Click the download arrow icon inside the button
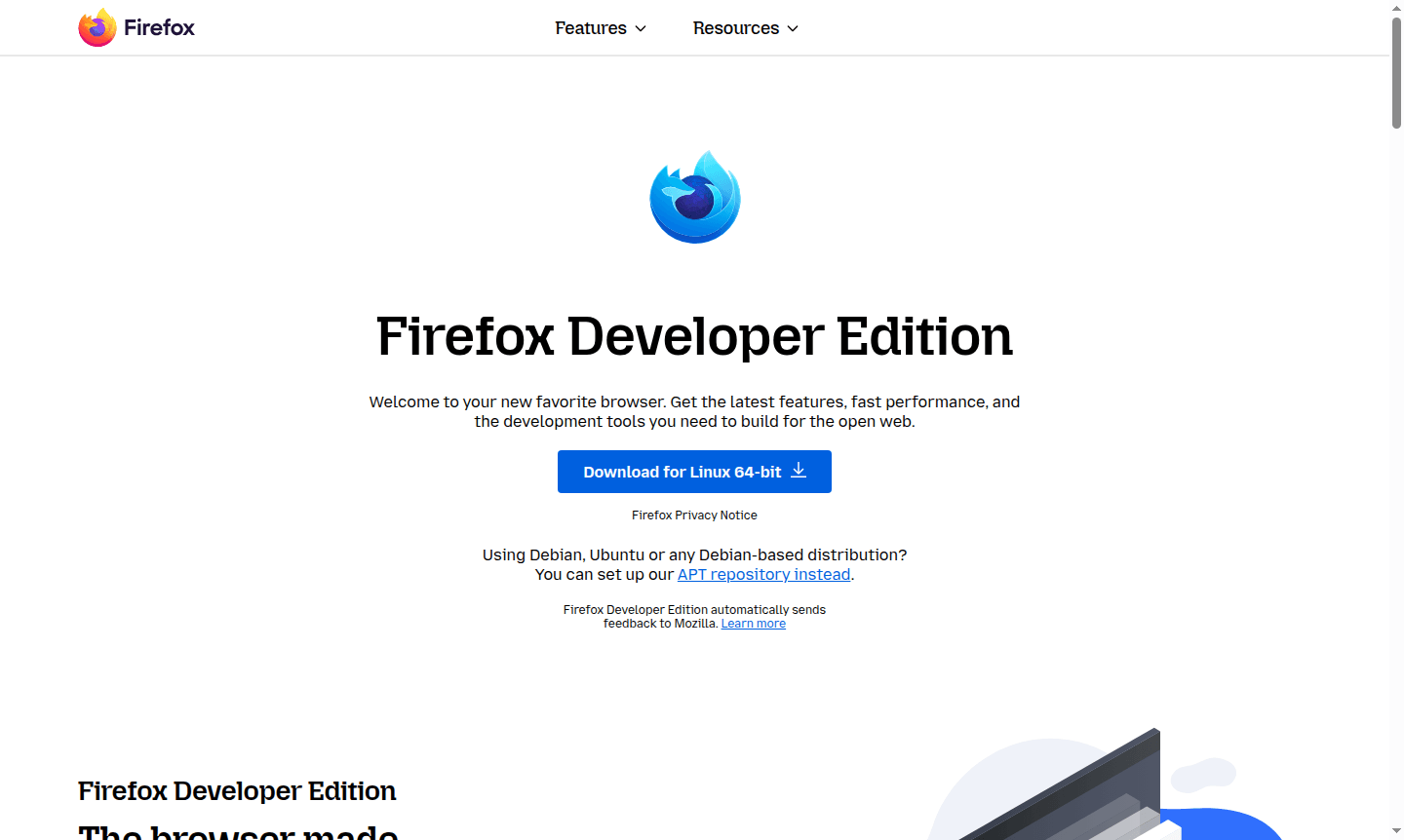Screen dimensions: 1404x840 click(799, 471)
